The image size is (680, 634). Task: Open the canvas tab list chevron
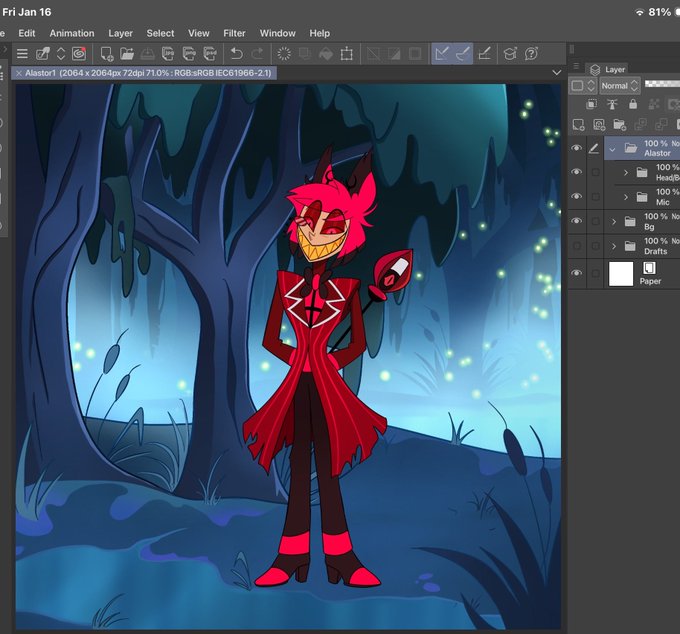coord(557,72)
